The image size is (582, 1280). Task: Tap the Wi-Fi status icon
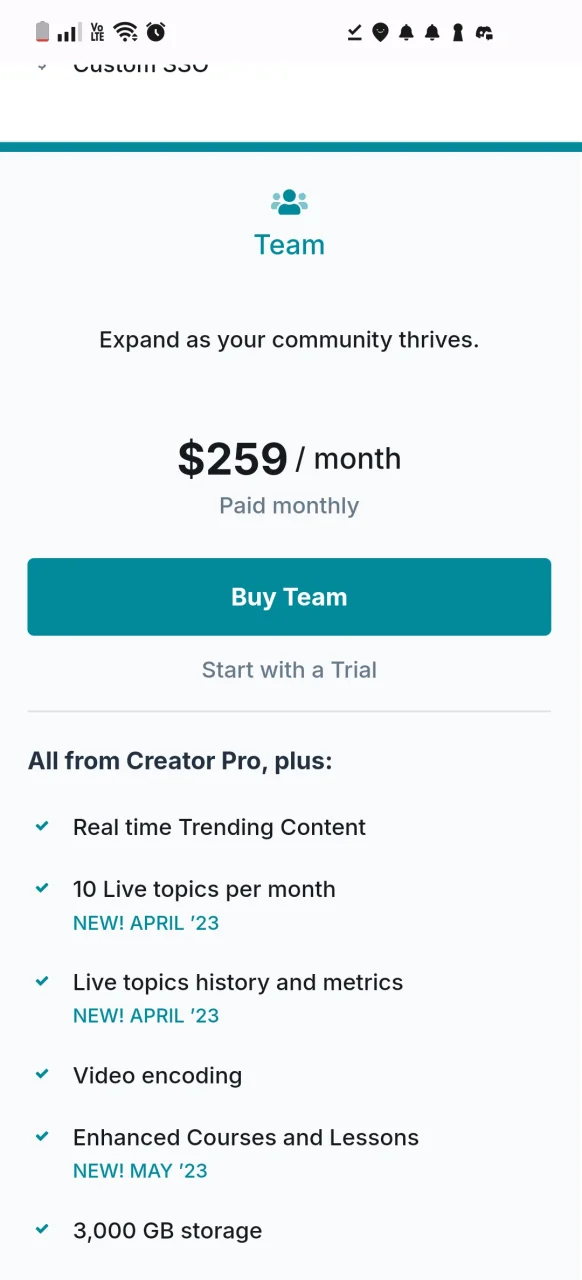coord(125,32)
